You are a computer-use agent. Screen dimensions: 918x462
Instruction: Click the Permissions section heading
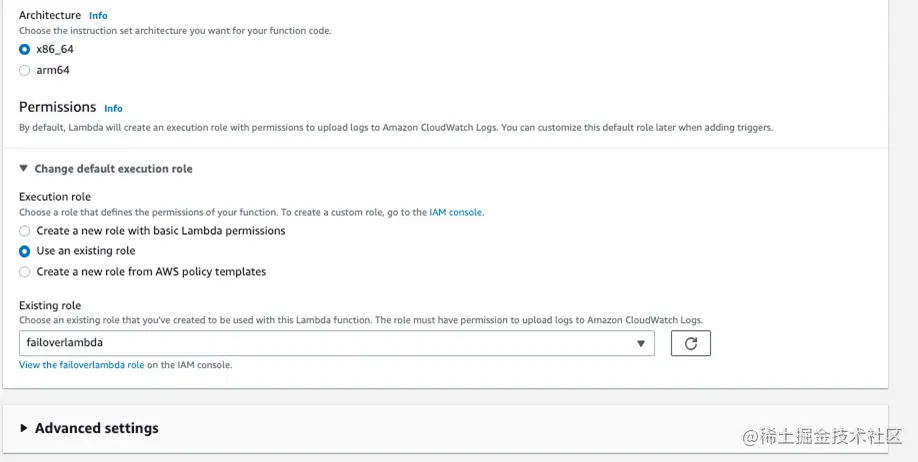58,107
